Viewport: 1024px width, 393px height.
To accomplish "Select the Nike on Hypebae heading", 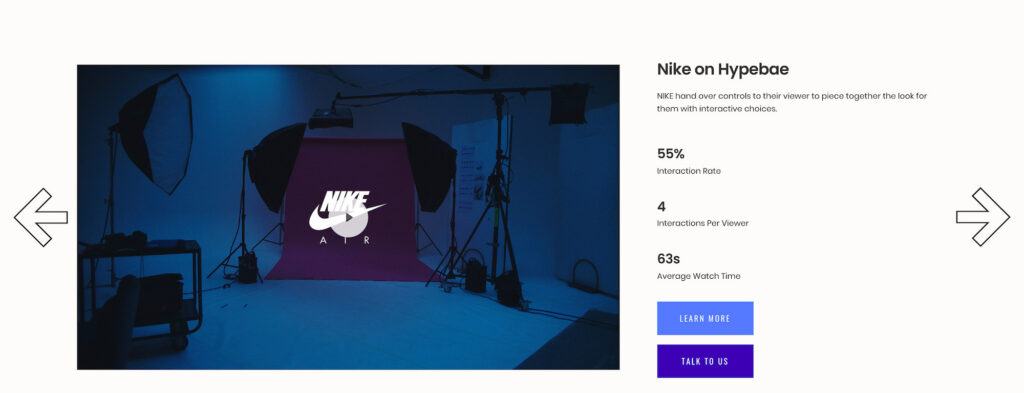I will 723,69.
